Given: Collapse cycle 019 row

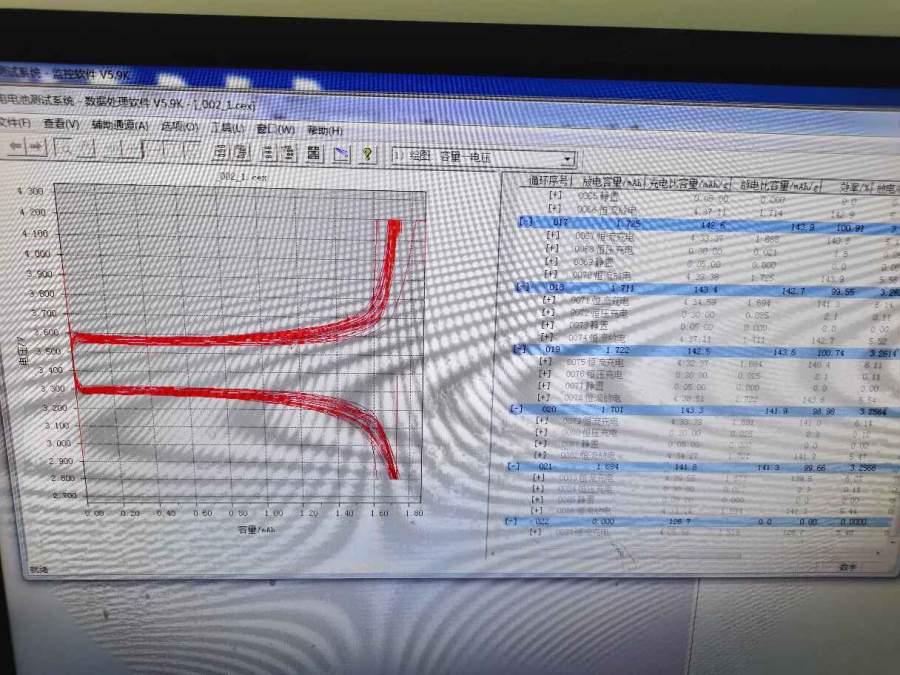Looking at the screenshot, I should (x=519, y=348).
